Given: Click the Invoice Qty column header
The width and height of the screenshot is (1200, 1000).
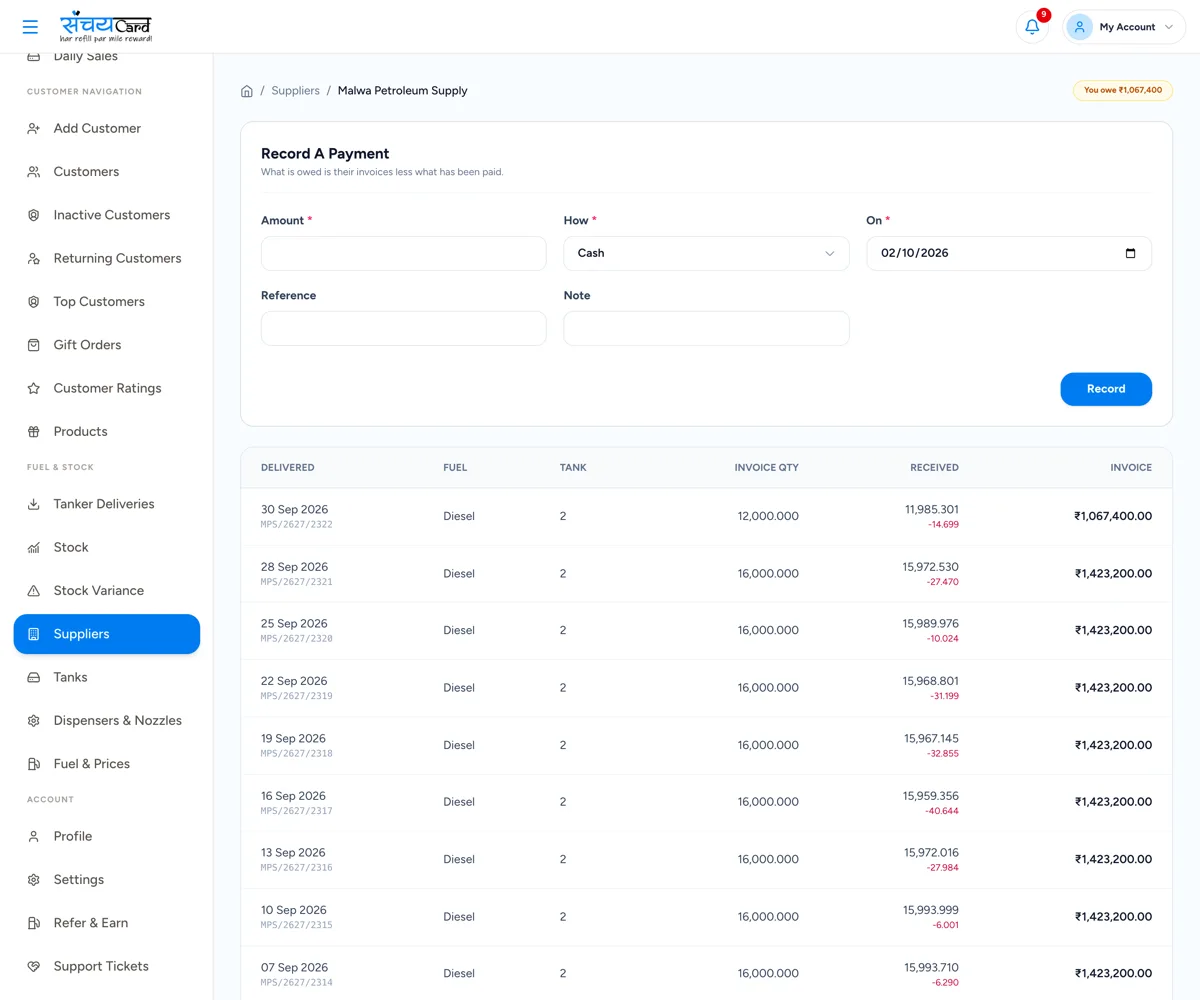Looking at the screenshot, I should (x=767, y=468).
